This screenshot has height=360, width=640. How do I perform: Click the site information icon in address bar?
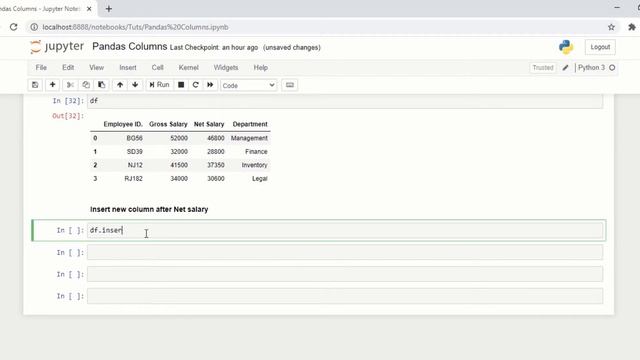pos(34,27)
